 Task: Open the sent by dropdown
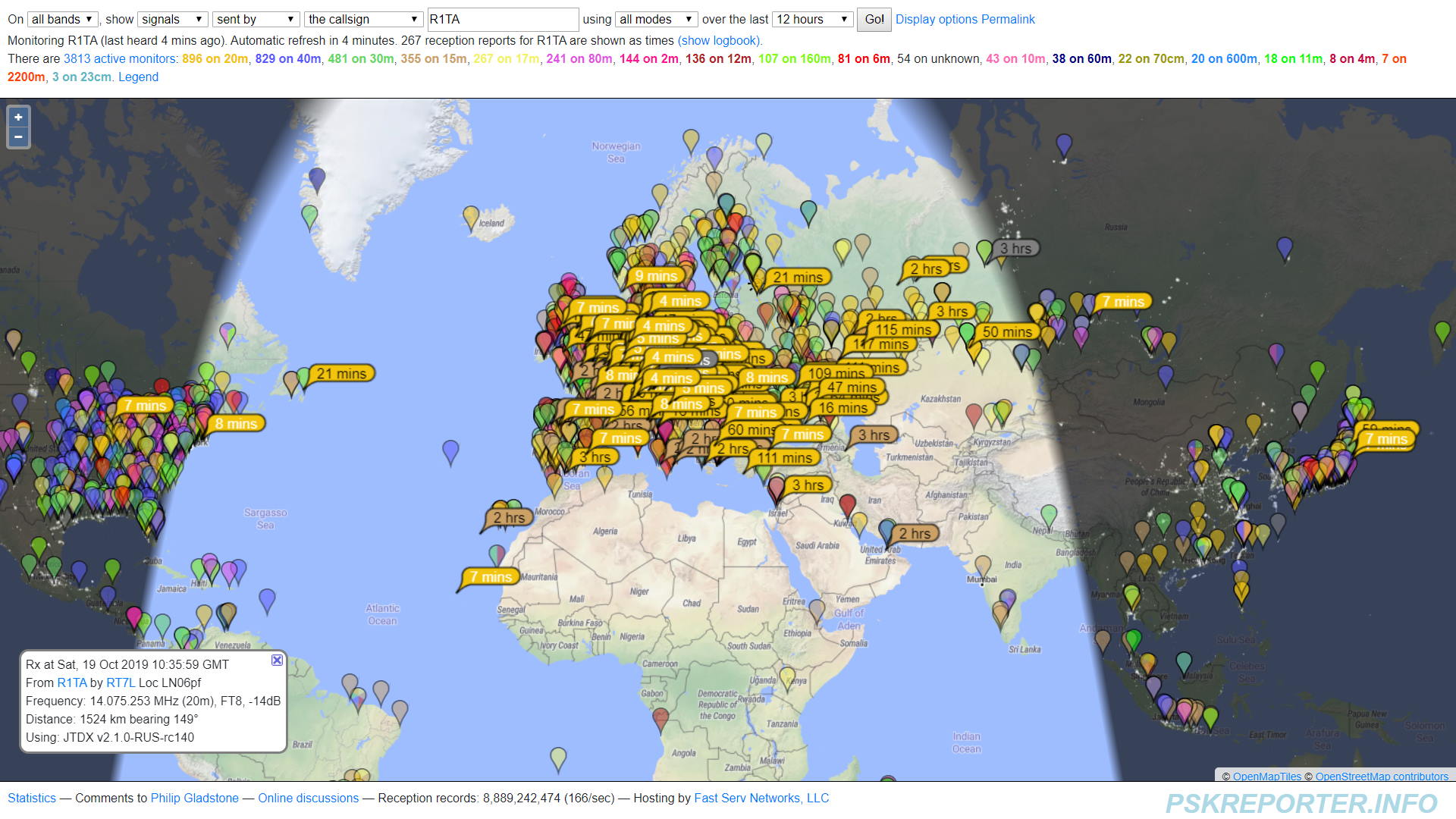(x=256, y=20)
